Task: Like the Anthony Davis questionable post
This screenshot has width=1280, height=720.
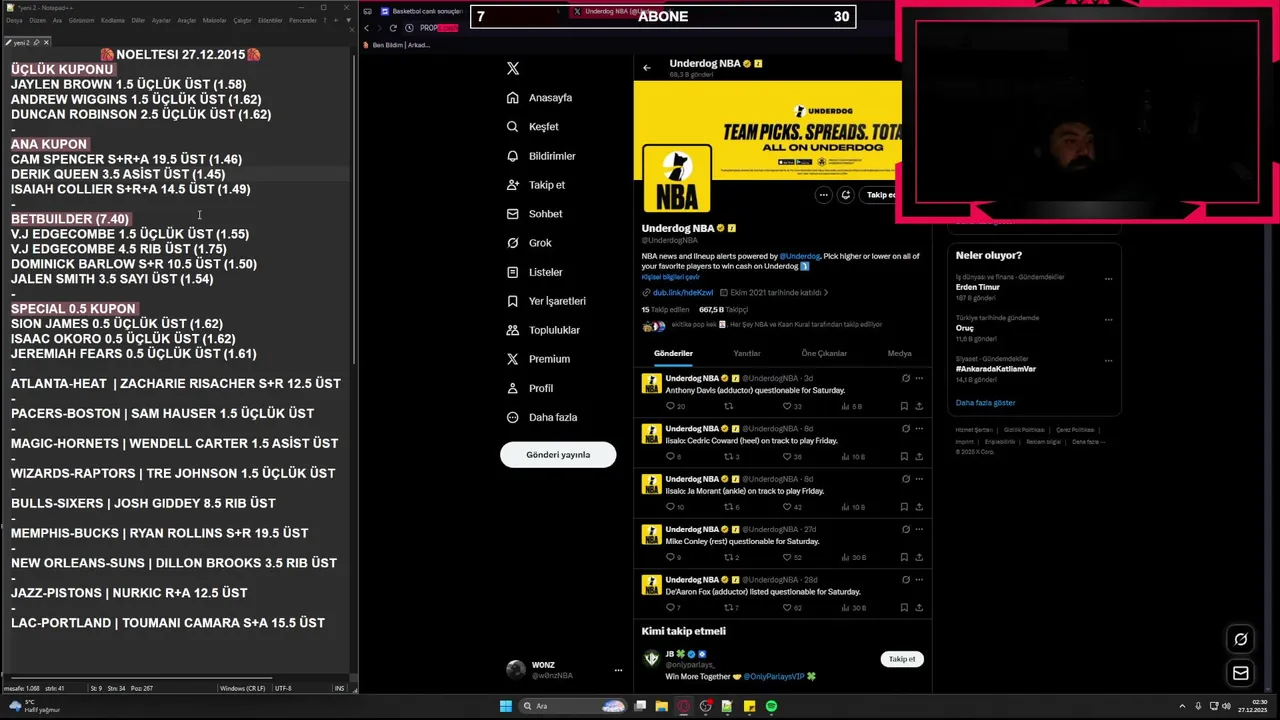Action: (787, 406)
